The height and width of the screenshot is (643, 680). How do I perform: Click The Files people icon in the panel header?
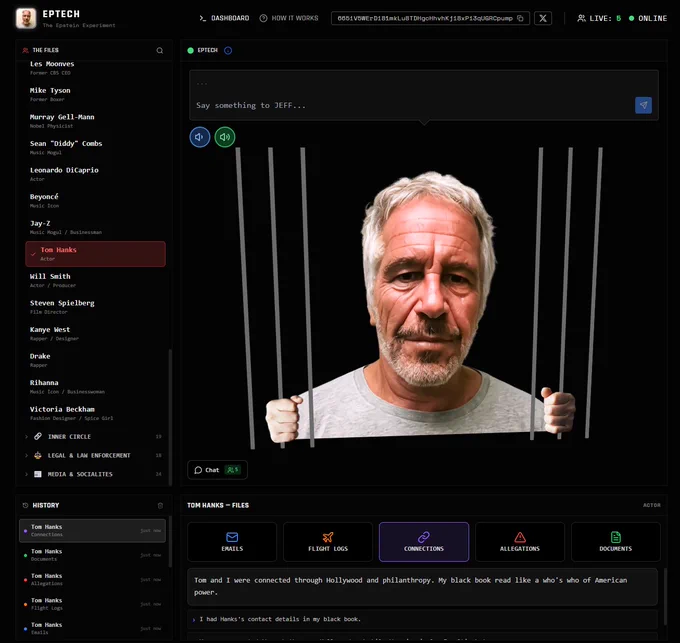click(x=25, y=50)
